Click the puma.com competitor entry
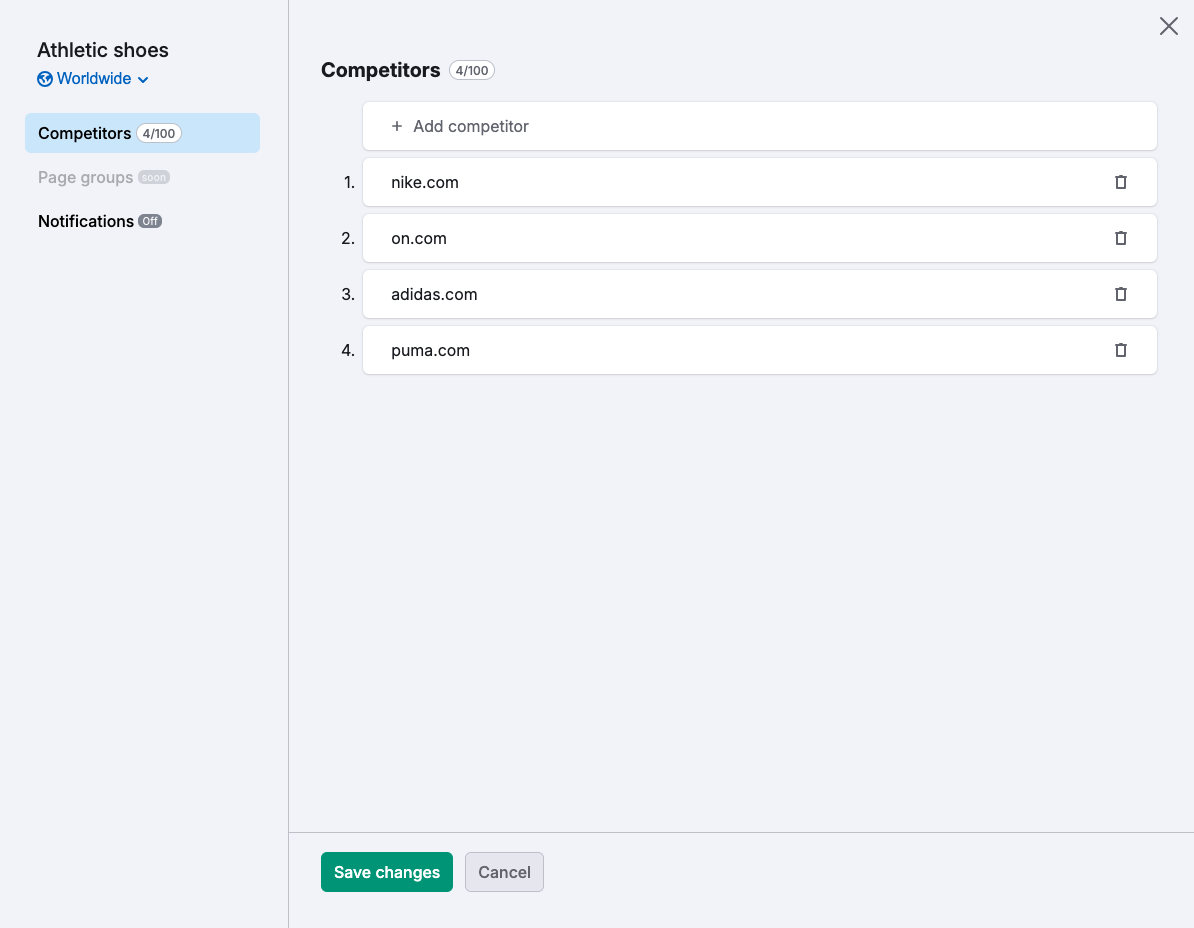This screenshot has width=1194, height=928. (x=430, y=350)
